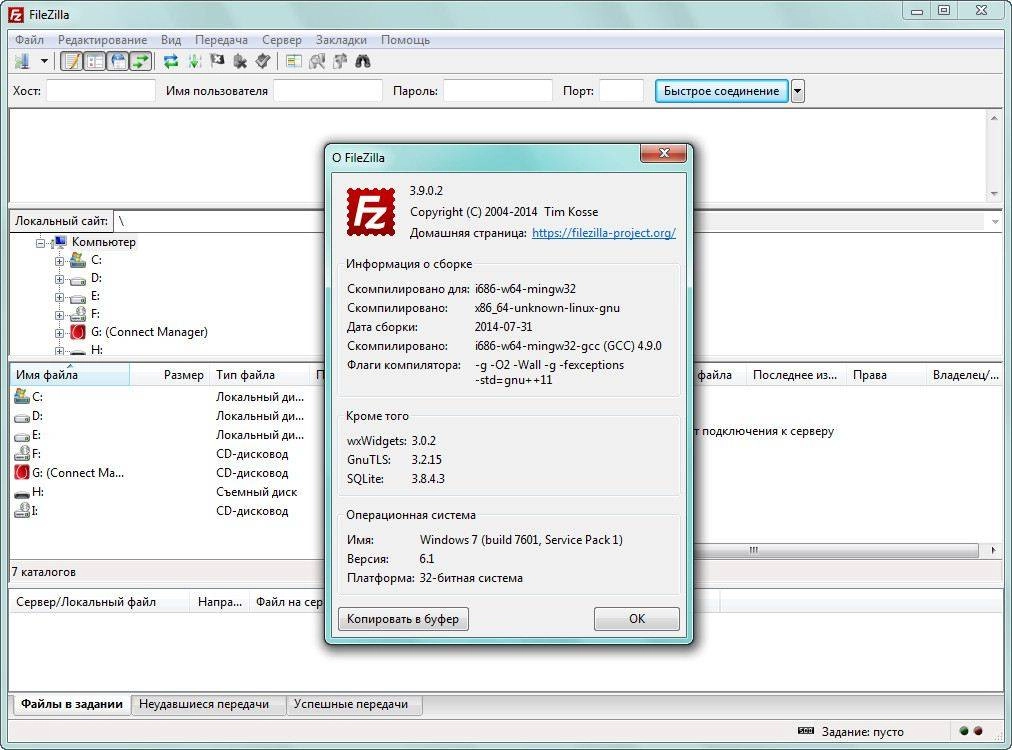The height and width of the screenshot is (750, 1012).
Task: Click E: drive icon in file list
Action: pos(21,436)
